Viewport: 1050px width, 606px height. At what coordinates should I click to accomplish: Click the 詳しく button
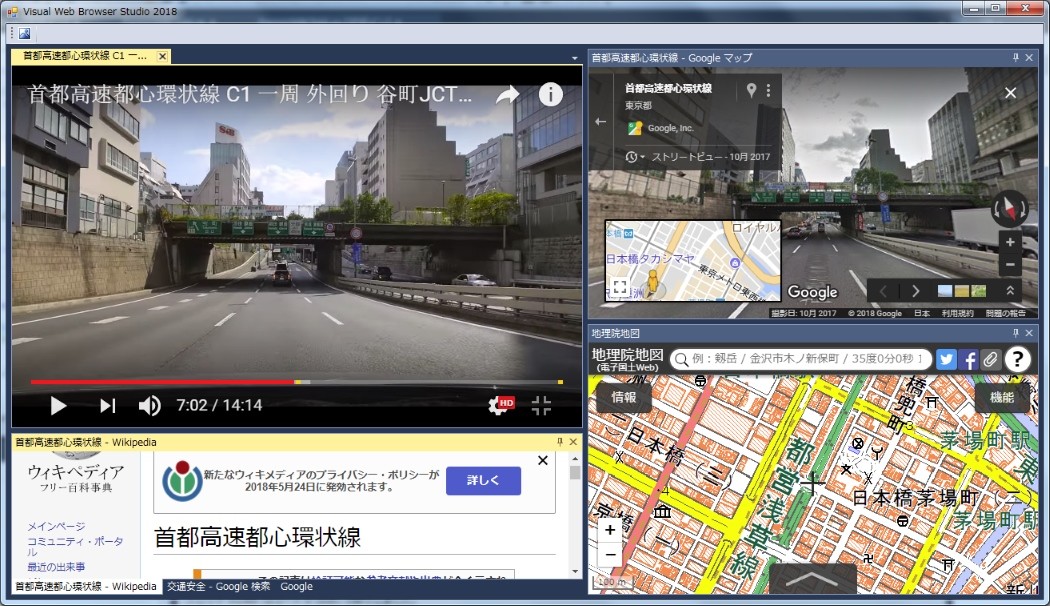[x=483, y=481]
